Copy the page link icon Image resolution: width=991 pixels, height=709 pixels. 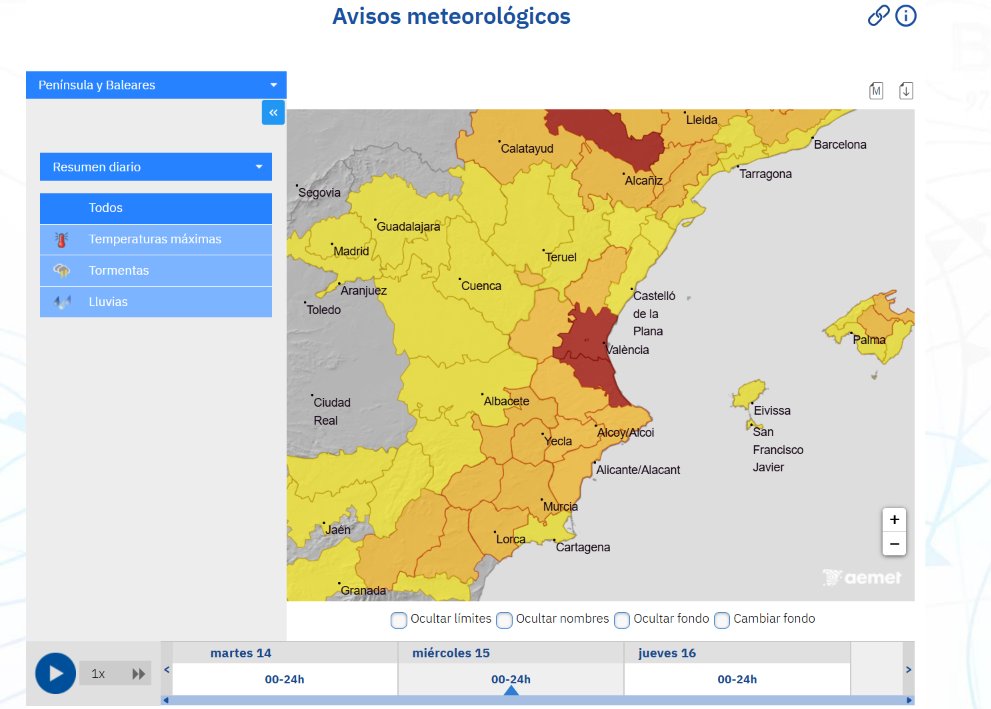click(x=879, y=15)
